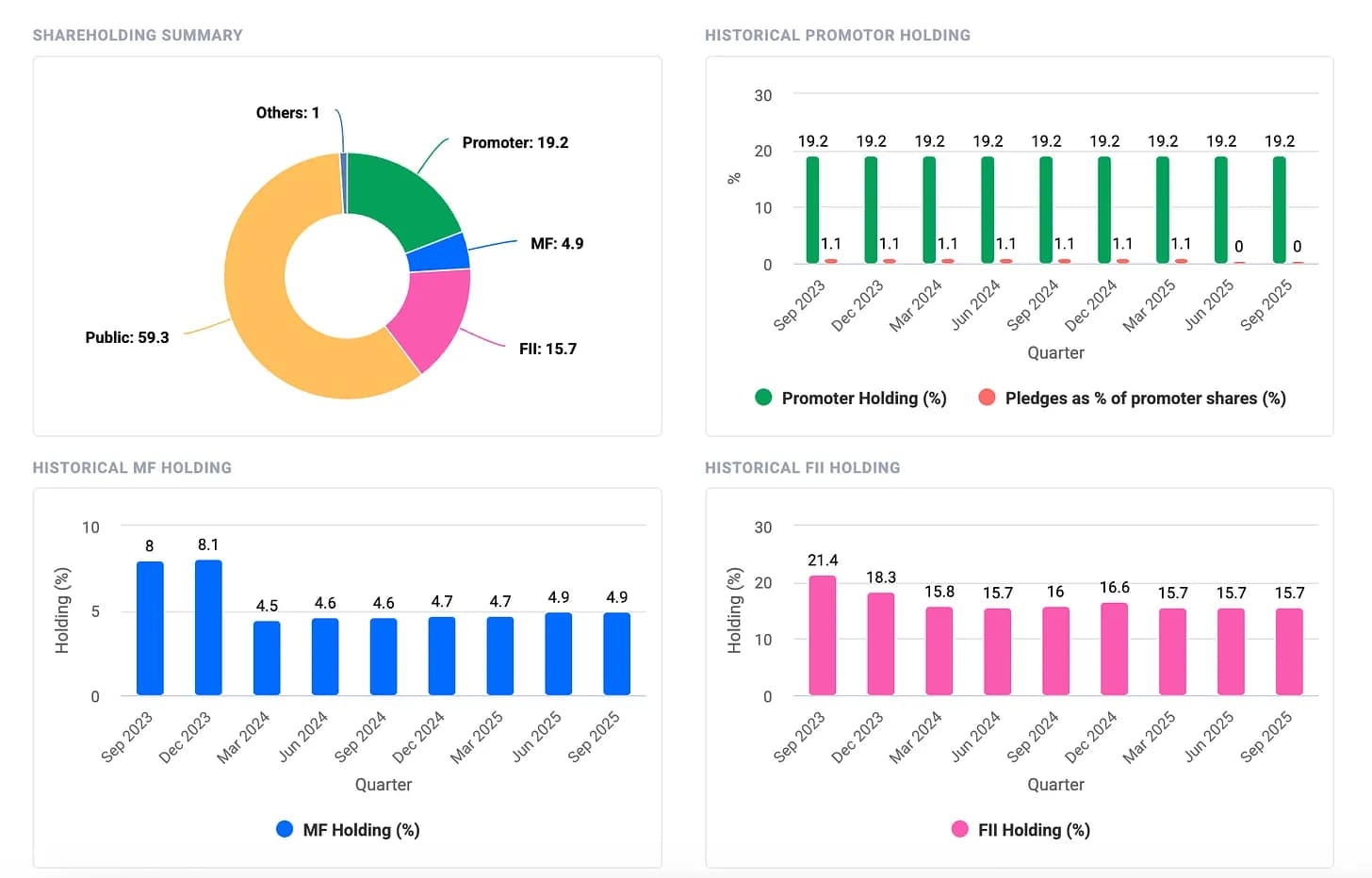Select the Sep 2024 FII bar valued 16
This screenshot has height=878, width=1372.
coord(1056,651)
